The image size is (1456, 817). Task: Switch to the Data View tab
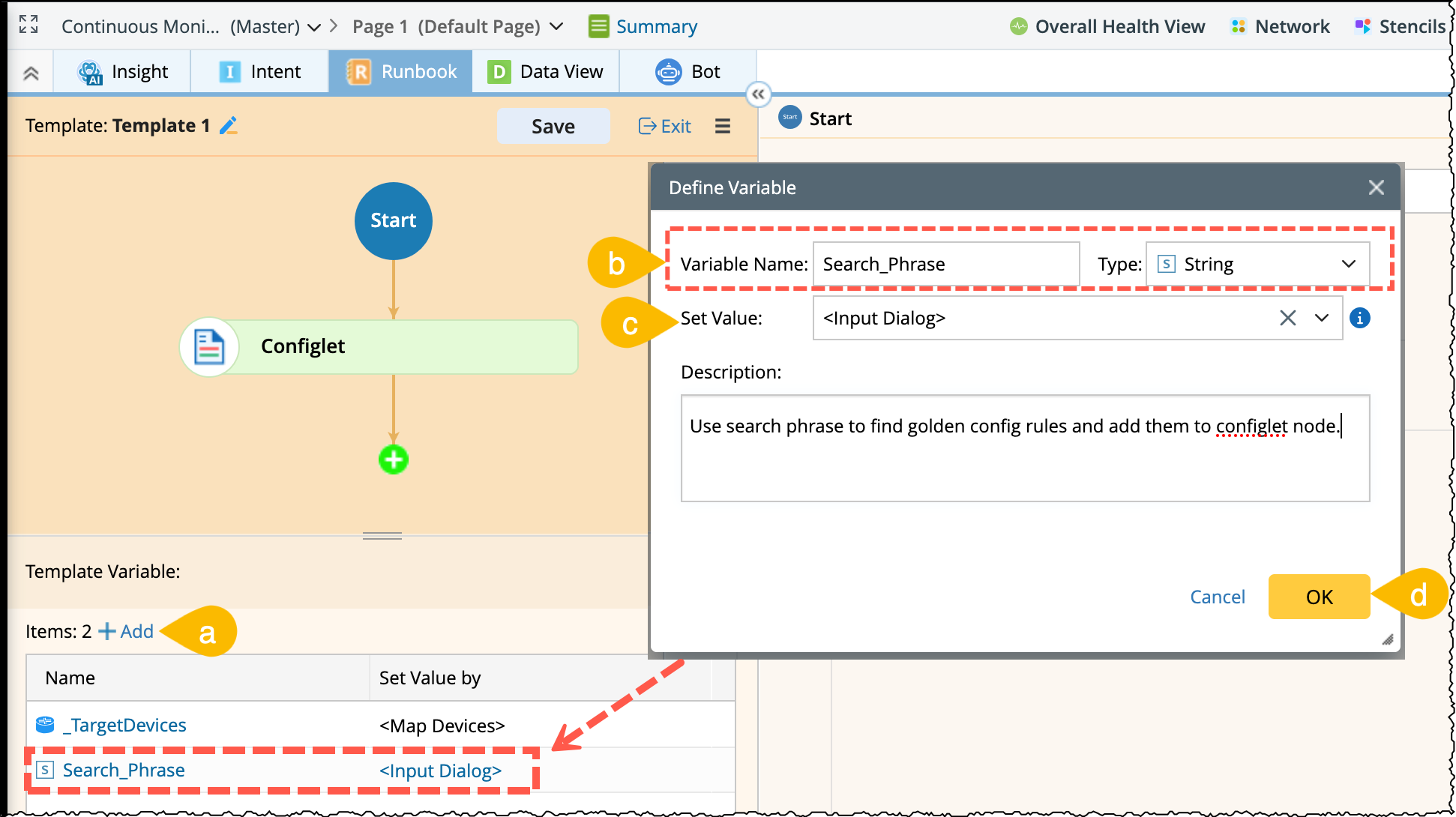click(545, 72)
